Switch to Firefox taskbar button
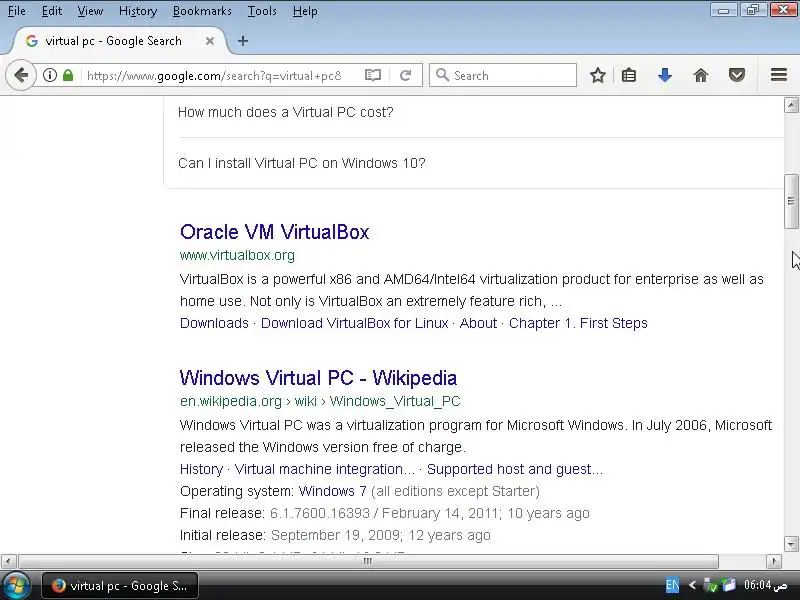Screen dimensions: 800x600 tap(120, 586)
